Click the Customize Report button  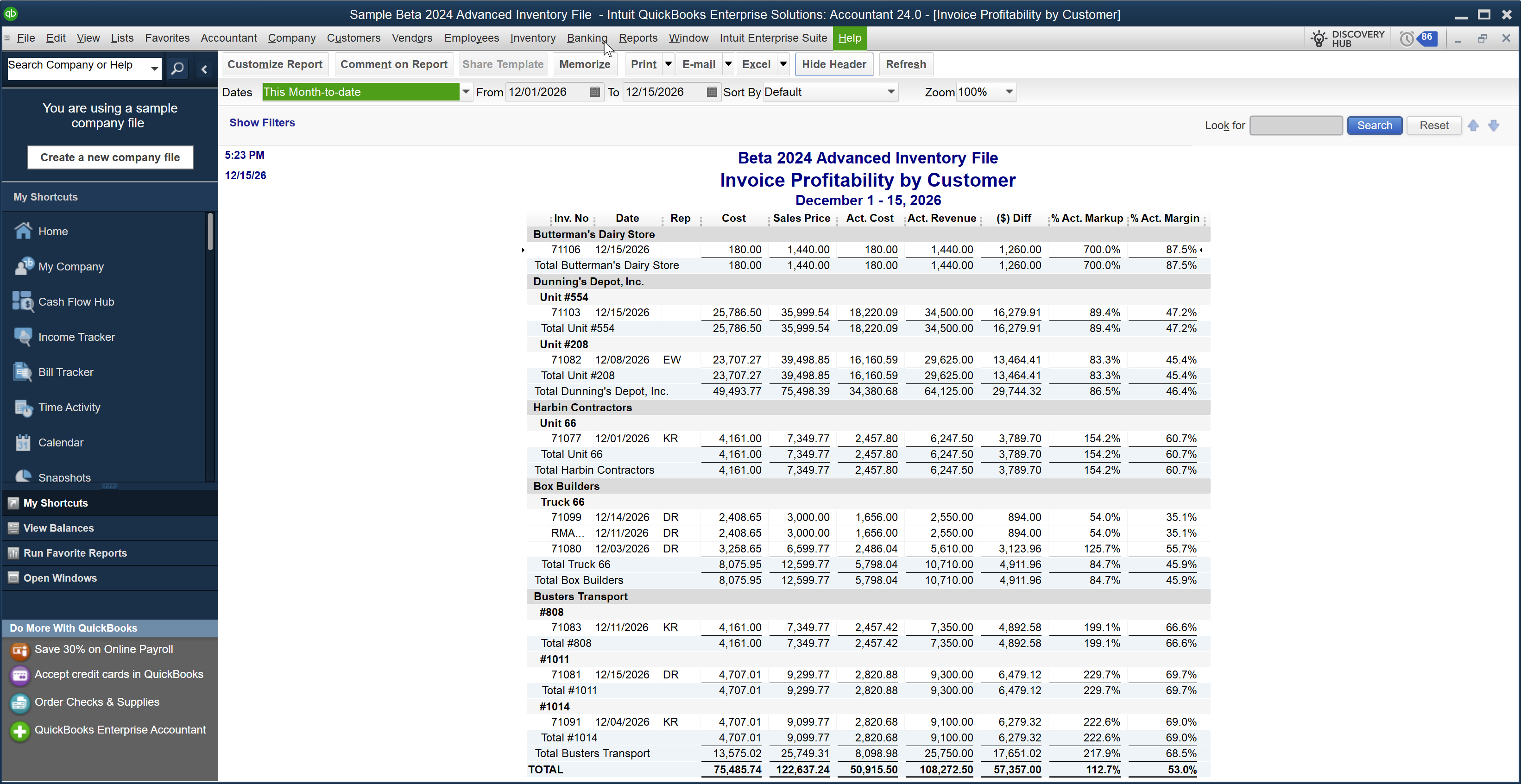pos(275,64)
